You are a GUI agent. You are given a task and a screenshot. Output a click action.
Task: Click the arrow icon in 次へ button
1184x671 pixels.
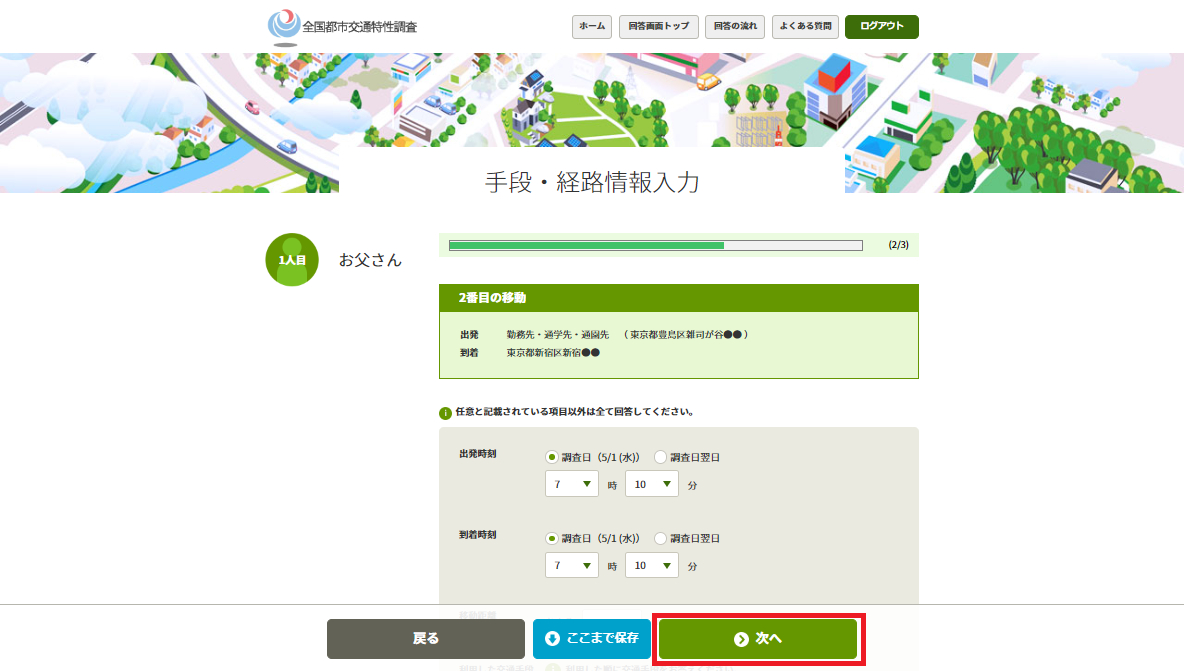pos(741,639)
